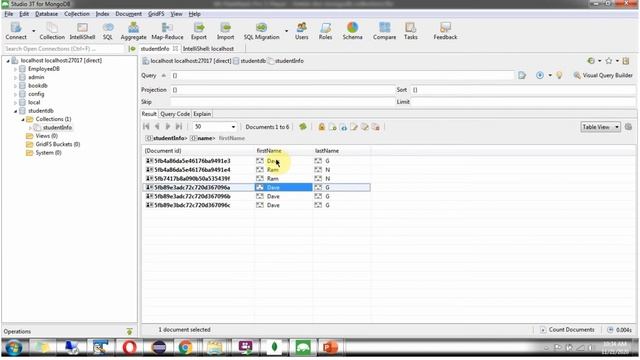Click the lightbulb query hint icon
This screenshot has width=640, height=360.
(x=560, y=76)
